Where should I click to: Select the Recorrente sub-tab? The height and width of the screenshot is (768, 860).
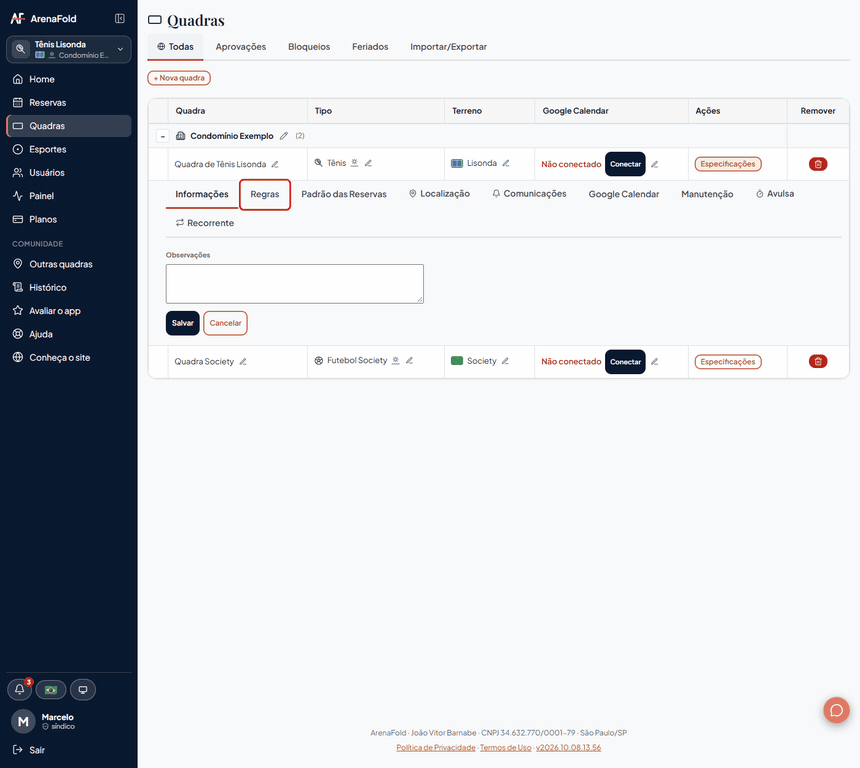pos(205,223)
